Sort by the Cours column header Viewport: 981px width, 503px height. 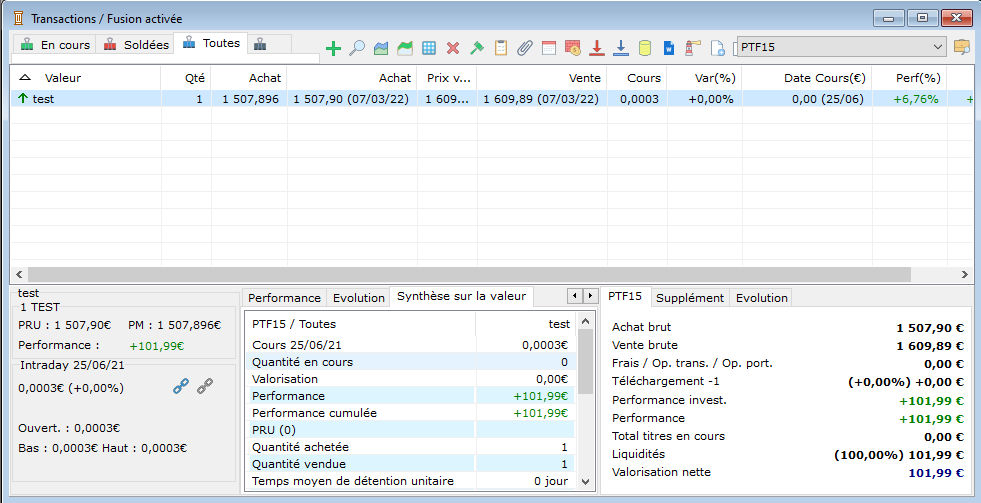(637, 78)
